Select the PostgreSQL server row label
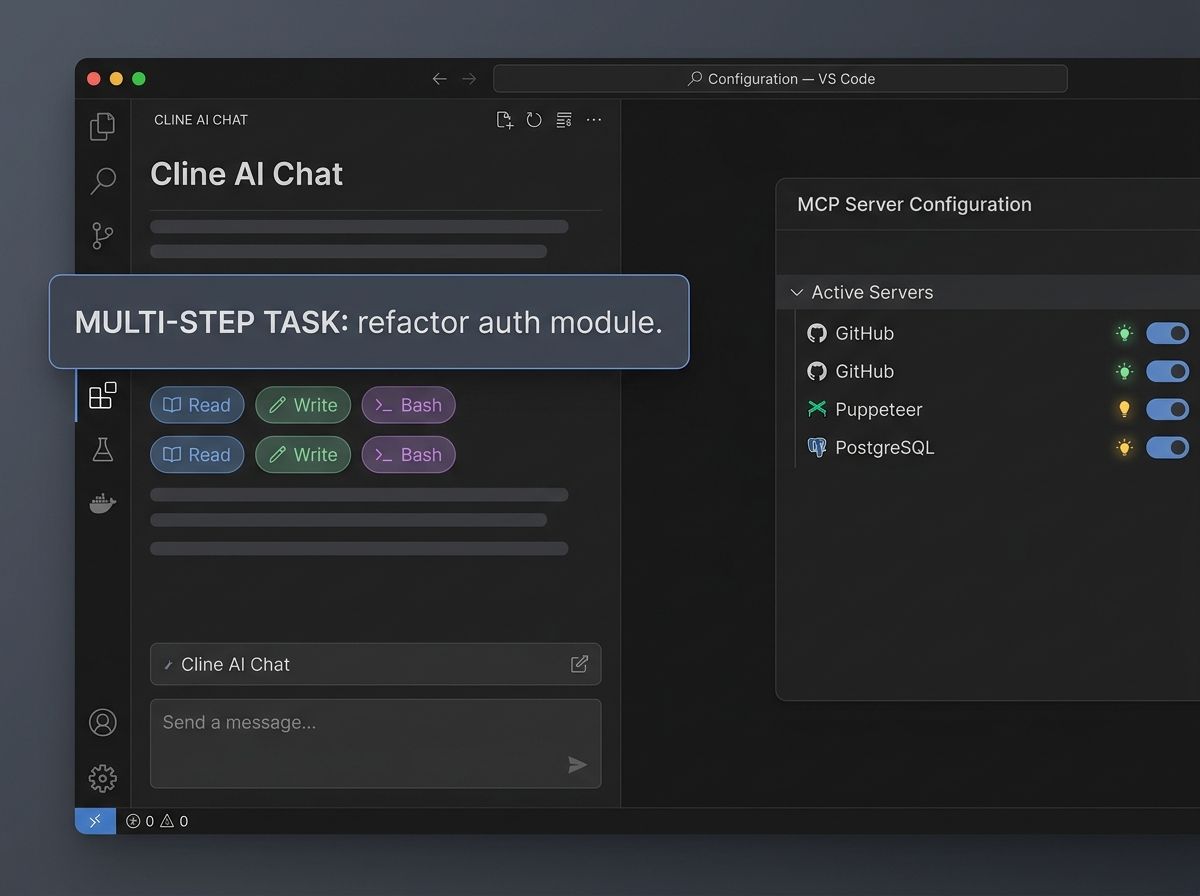 point(885,447)
